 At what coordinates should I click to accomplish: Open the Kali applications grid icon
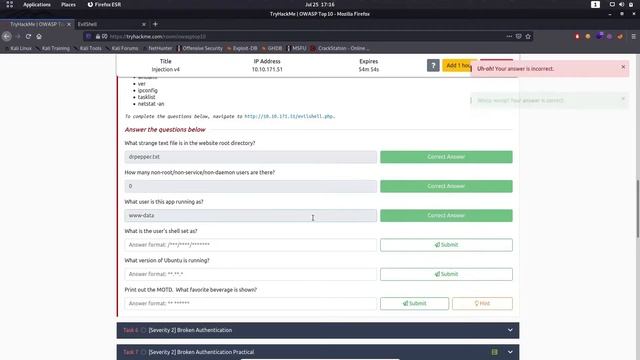click(9, 4)
